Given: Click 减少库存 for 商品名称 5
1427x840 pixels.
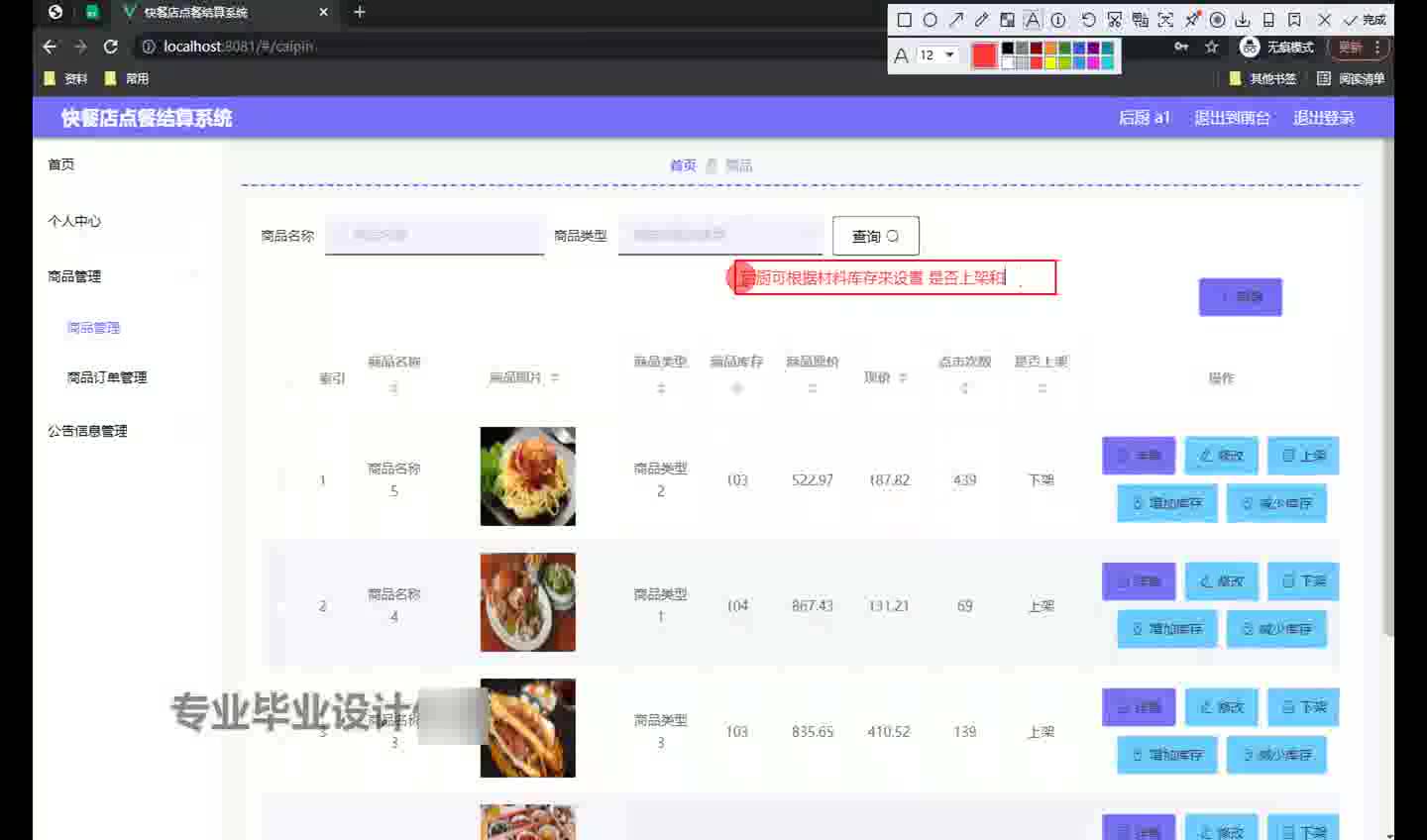Looking at the screenshot, I should tap(1276, 503).
